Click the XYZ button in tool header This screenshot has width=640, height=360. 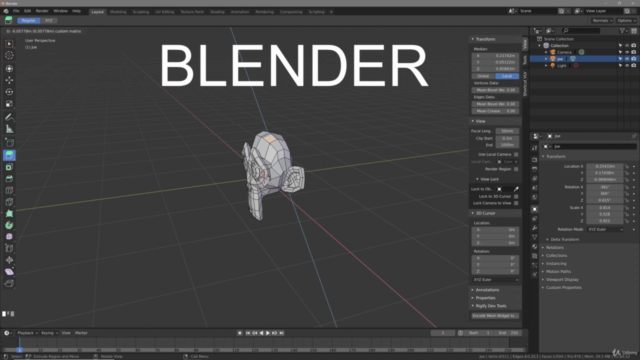(x=49, y=20)
